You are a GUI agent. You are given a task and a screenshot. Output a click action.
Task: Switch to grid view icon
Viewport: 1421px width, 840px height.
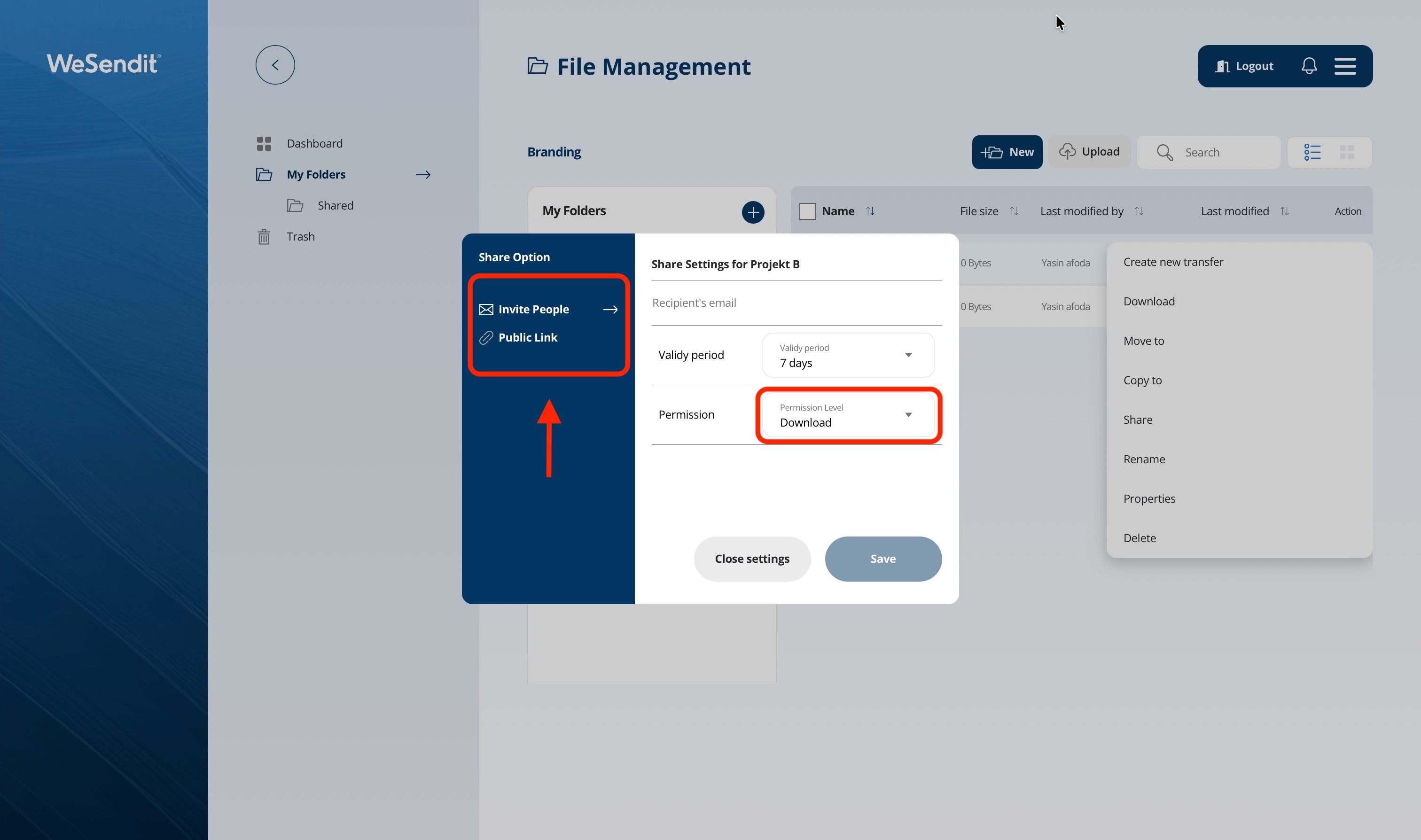[1346, 152]
